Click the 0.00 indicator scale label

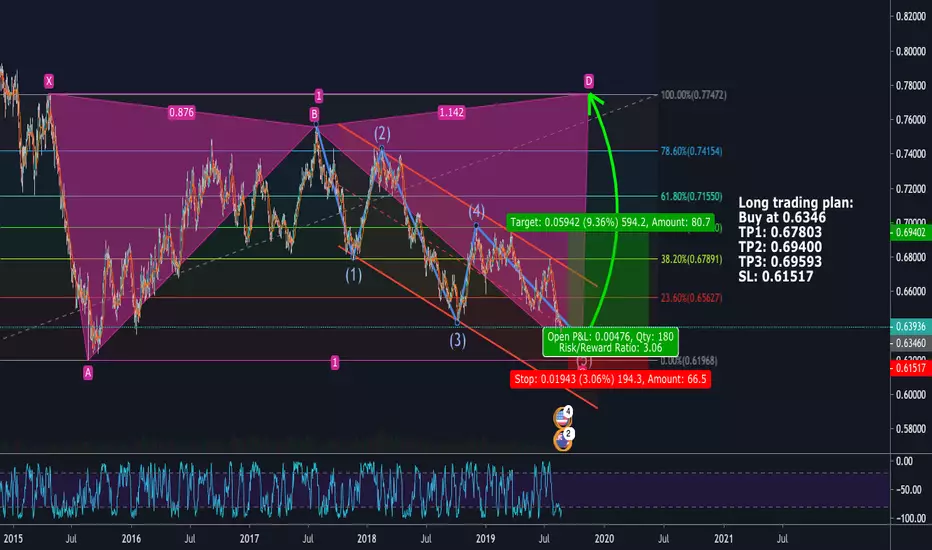coord(904,461)
